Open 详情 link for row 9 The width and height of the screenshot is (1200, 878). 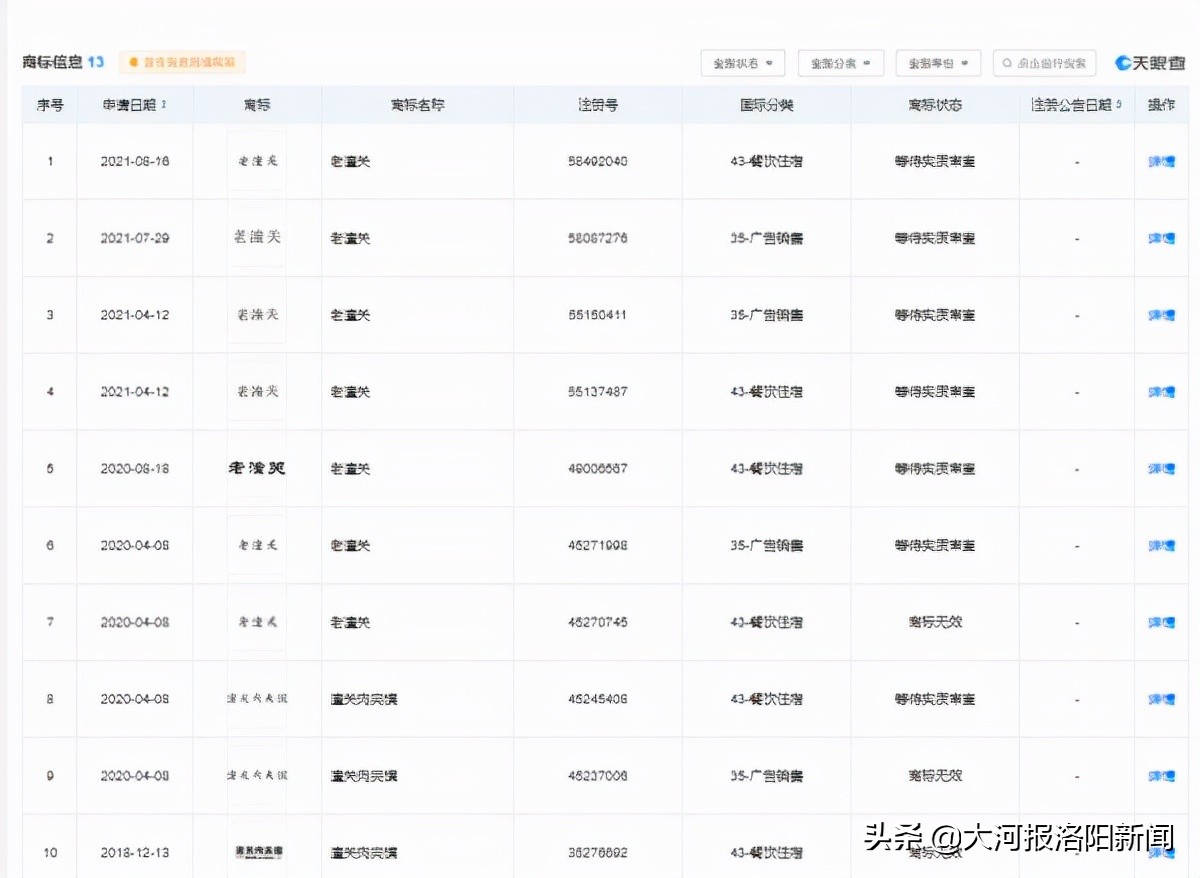pyautogui.click(x=1161, y=776)
